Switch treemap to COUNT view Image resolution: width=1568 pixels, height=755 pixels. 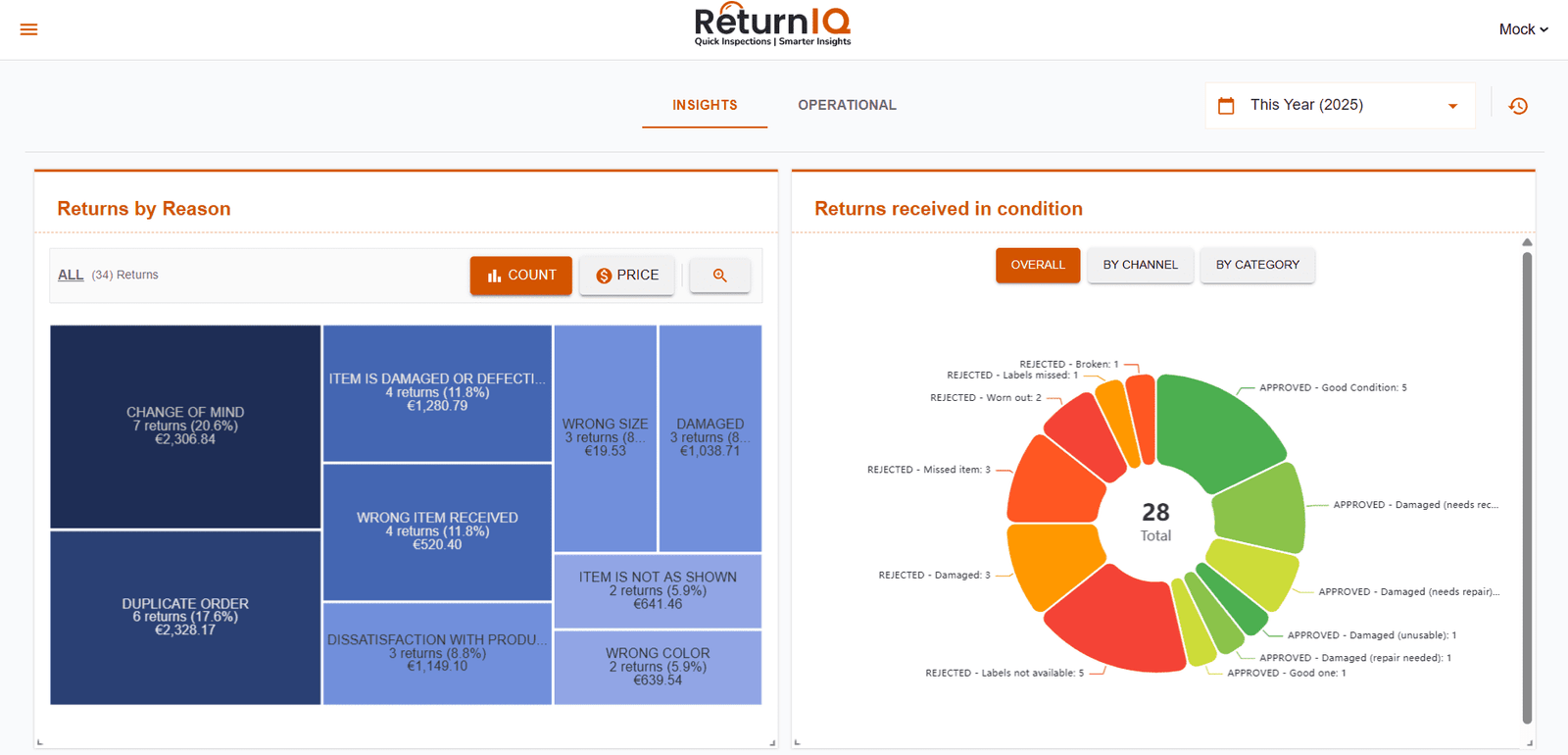520,276
